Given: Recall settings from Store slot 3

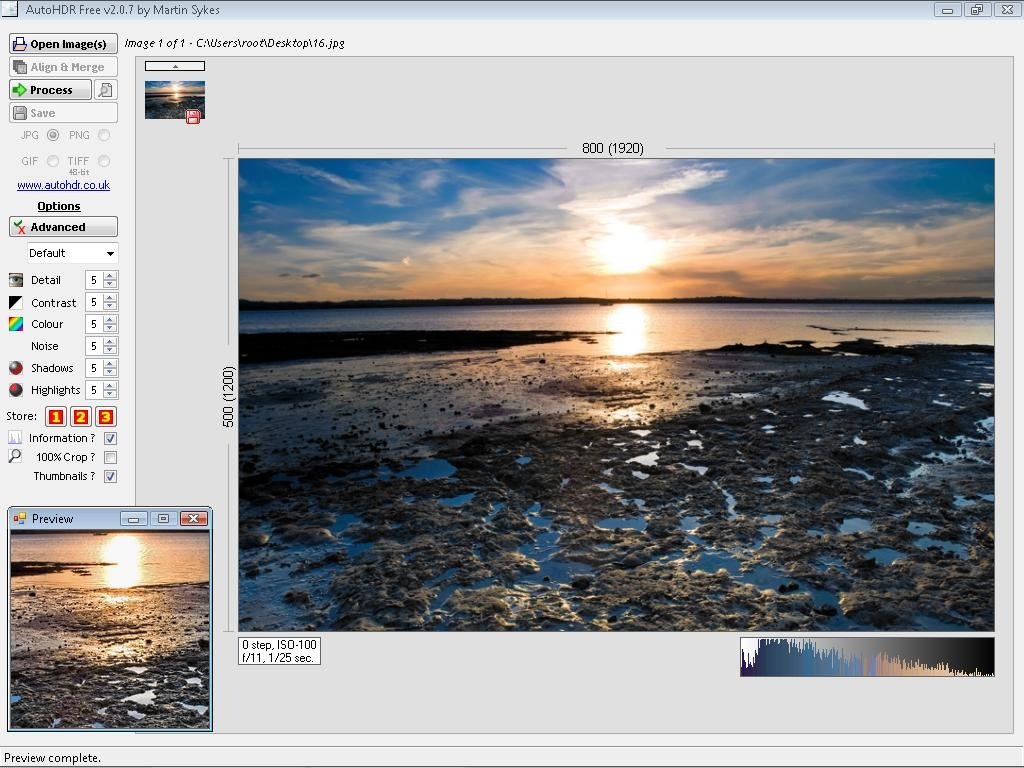Looking at the screenshot, I should [x=106, y=416].
